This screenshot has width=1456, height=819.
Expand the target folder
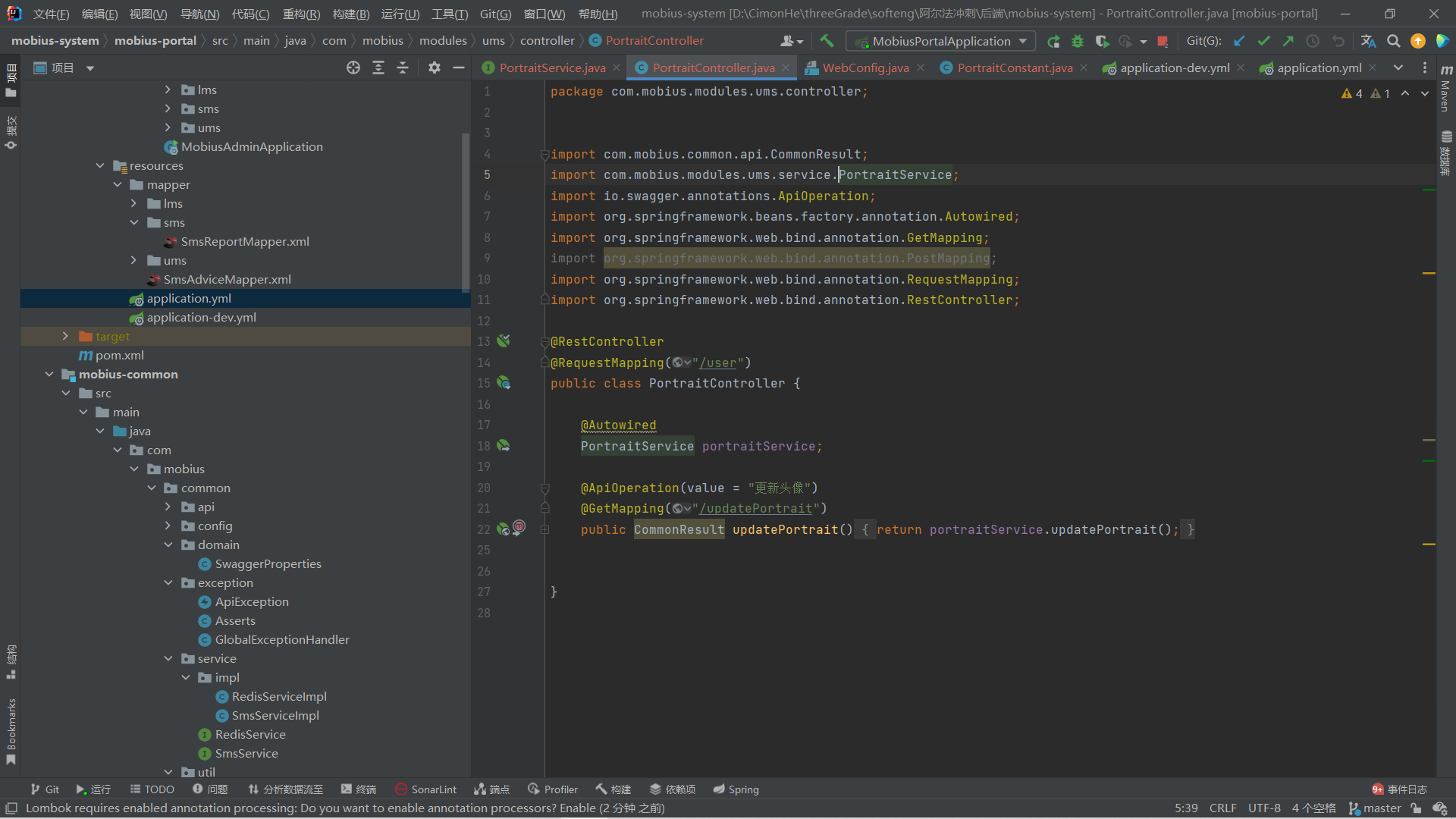(65, 336)
